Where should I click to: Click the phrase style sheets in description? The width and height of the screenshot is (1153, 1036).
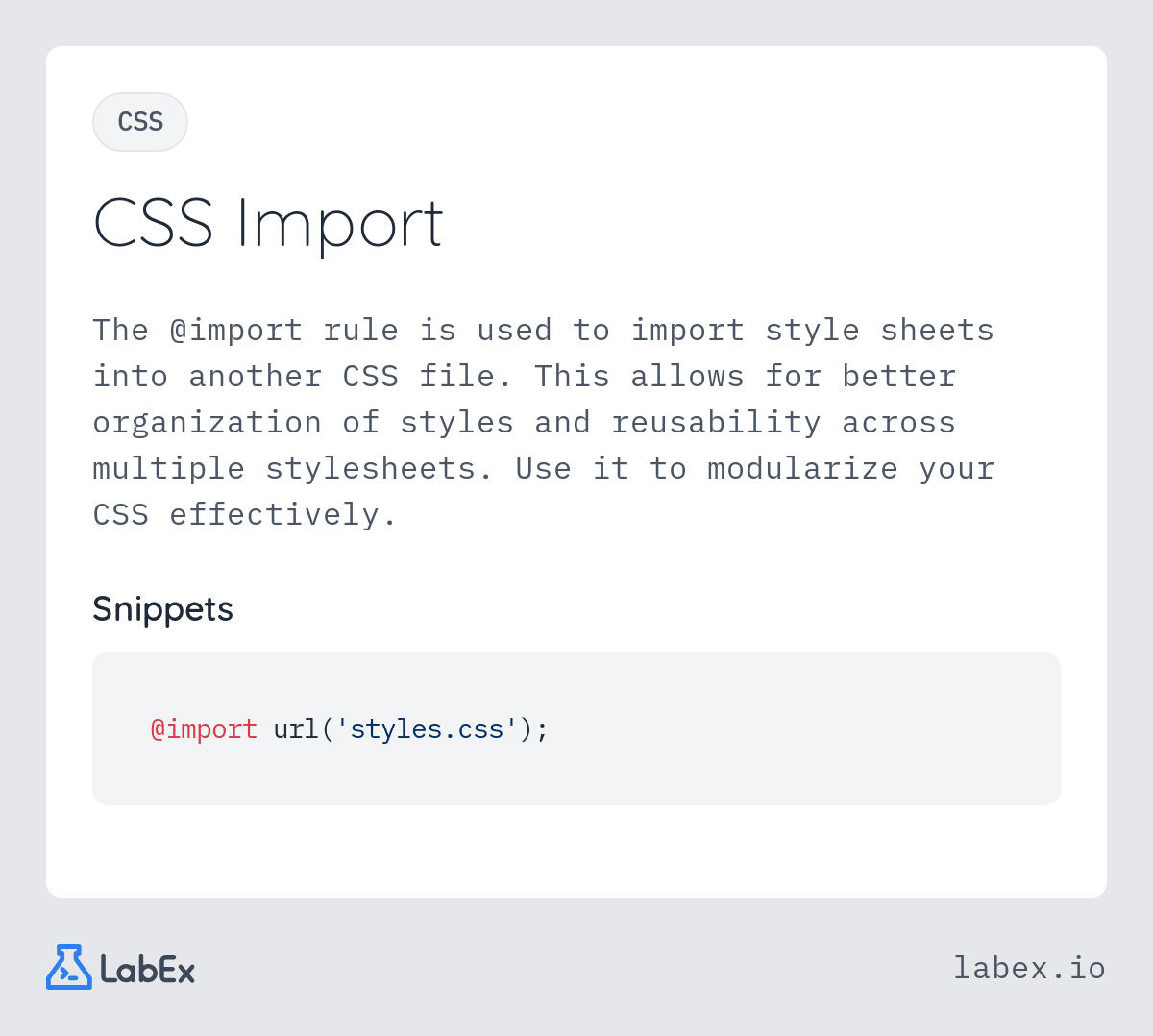tap(879, 331)
